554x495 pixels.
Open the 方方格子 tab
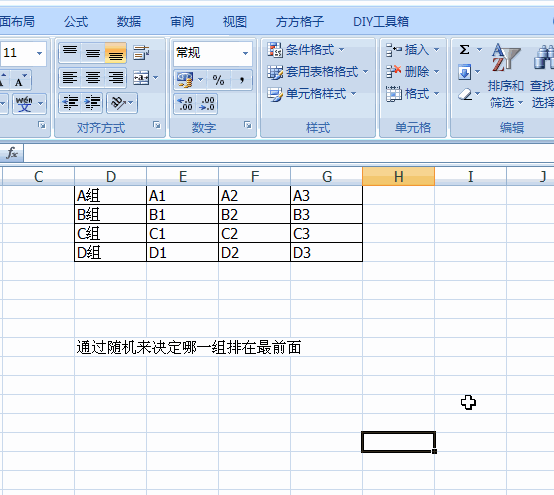click(x=300, y=22)
